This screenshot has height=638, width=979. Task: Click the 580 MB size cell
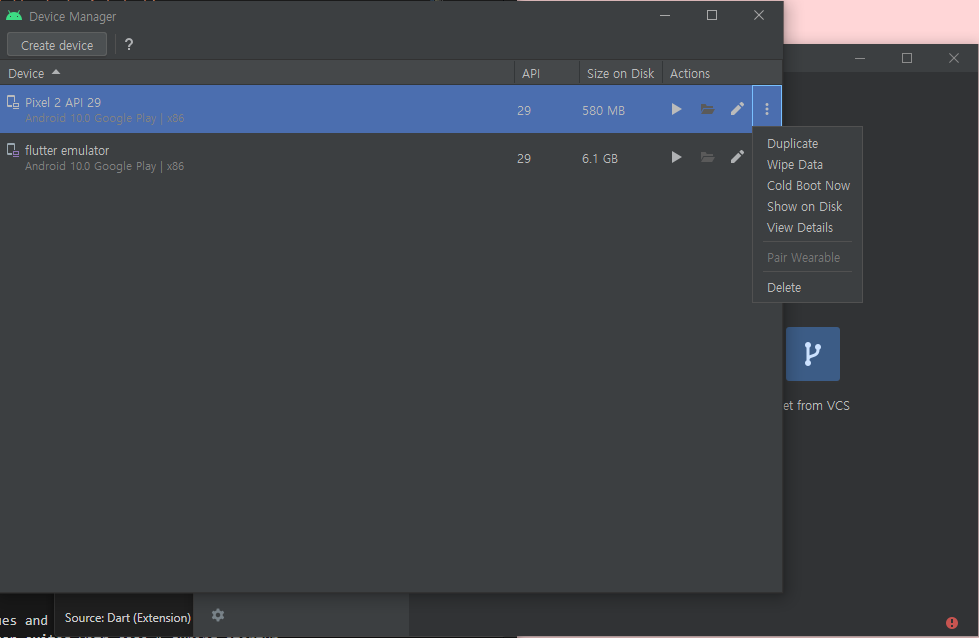[x=603, y=110]
